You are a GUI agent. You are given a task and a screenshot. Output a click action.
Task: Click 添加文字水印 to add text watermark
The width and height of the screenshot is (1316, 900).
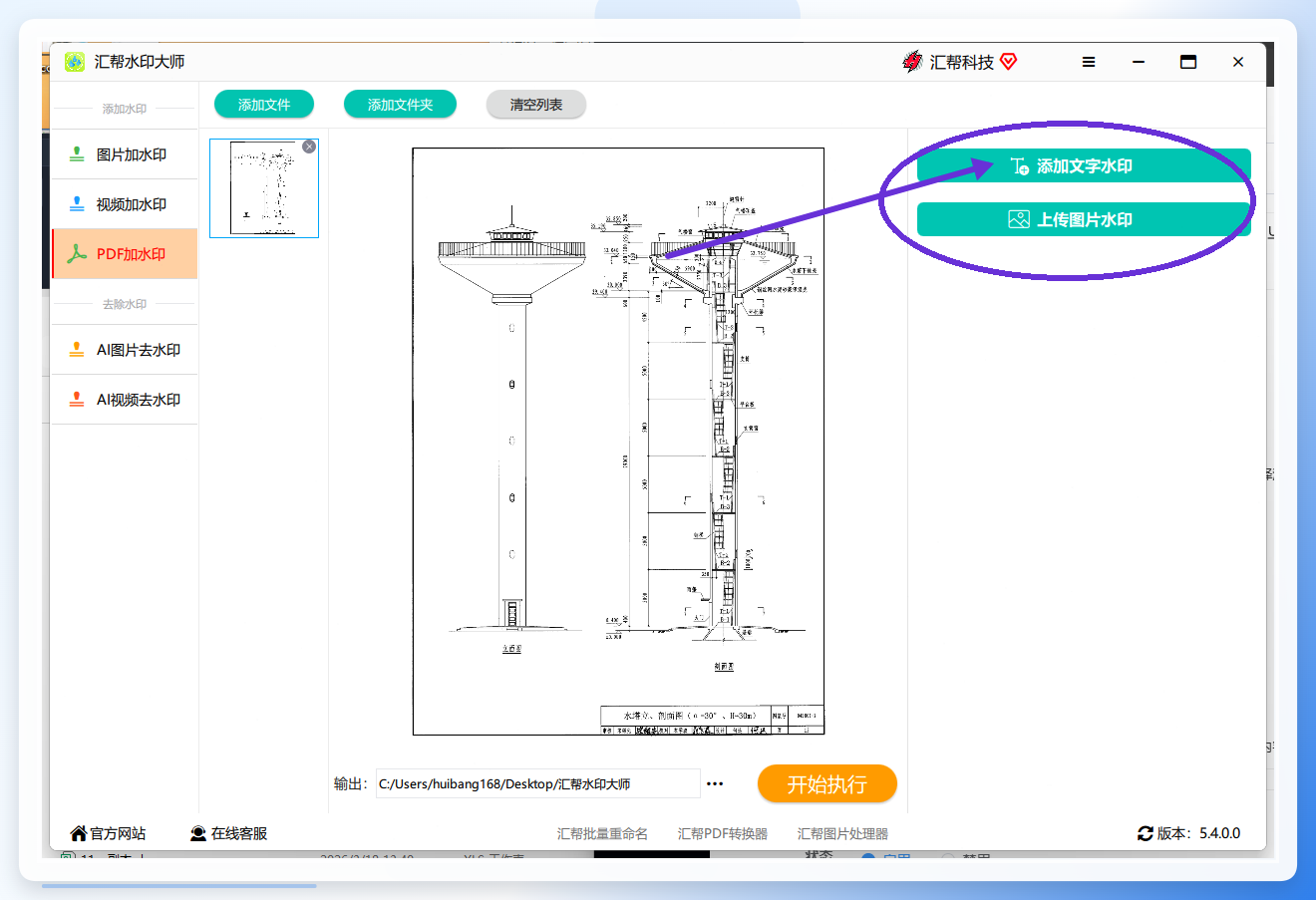(x=1084, y=166)
